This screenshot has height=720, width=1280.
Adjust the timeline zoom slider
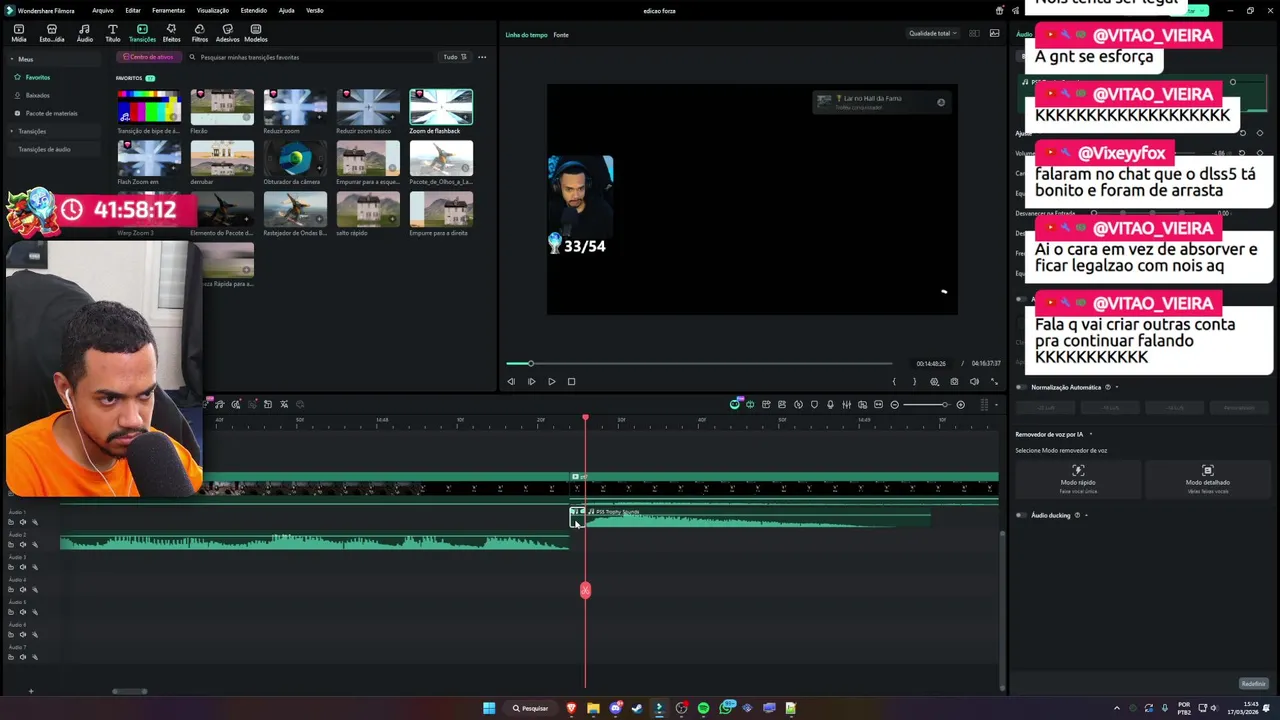(925, 404)
